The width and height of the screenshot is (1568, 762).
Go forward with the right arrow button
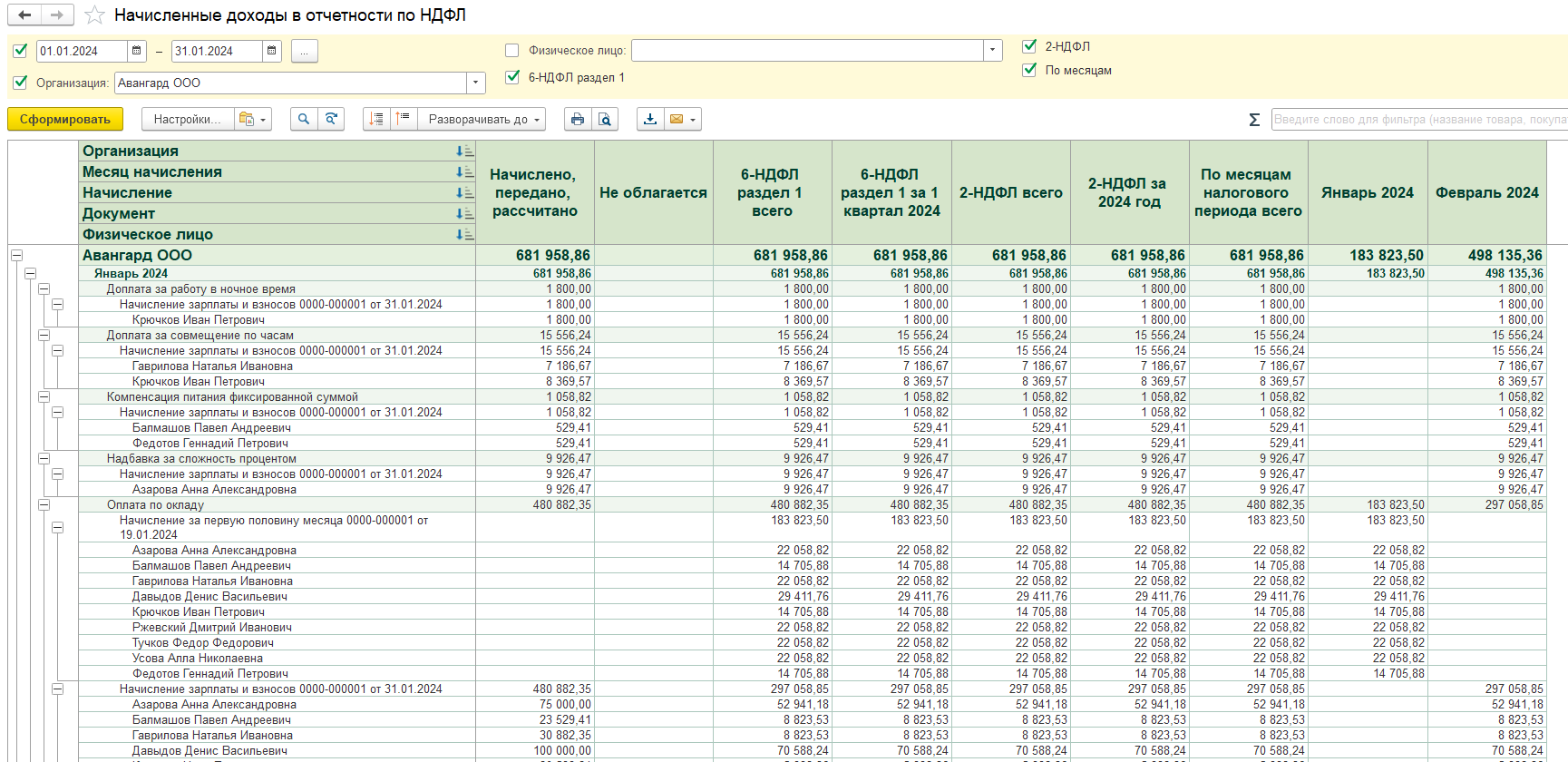(x=57, y=15)
